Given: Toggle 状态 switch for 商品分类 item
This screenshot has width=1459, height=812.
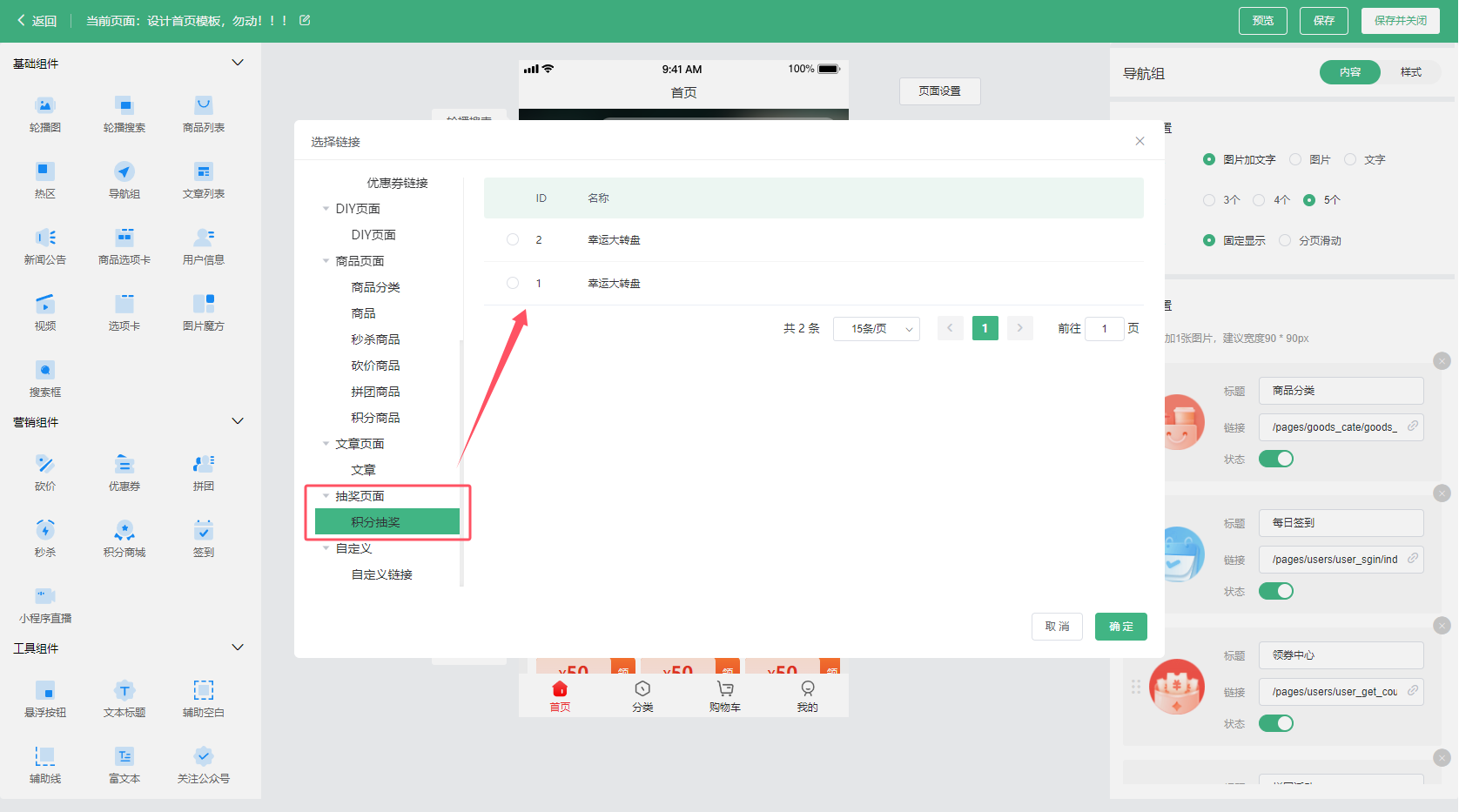Looking at the screenshot, I should (x=1276, y=459).
